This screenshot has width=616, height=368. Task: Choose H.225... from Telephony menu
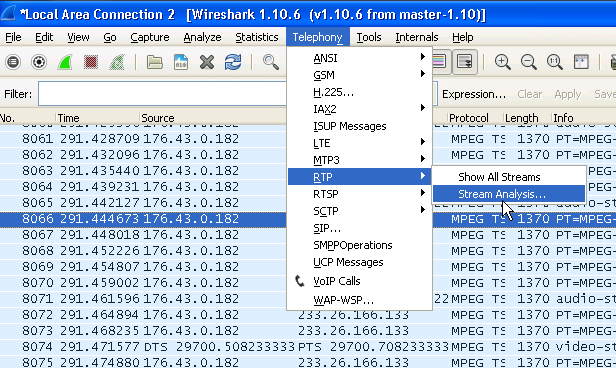click(x=359, y=92)
